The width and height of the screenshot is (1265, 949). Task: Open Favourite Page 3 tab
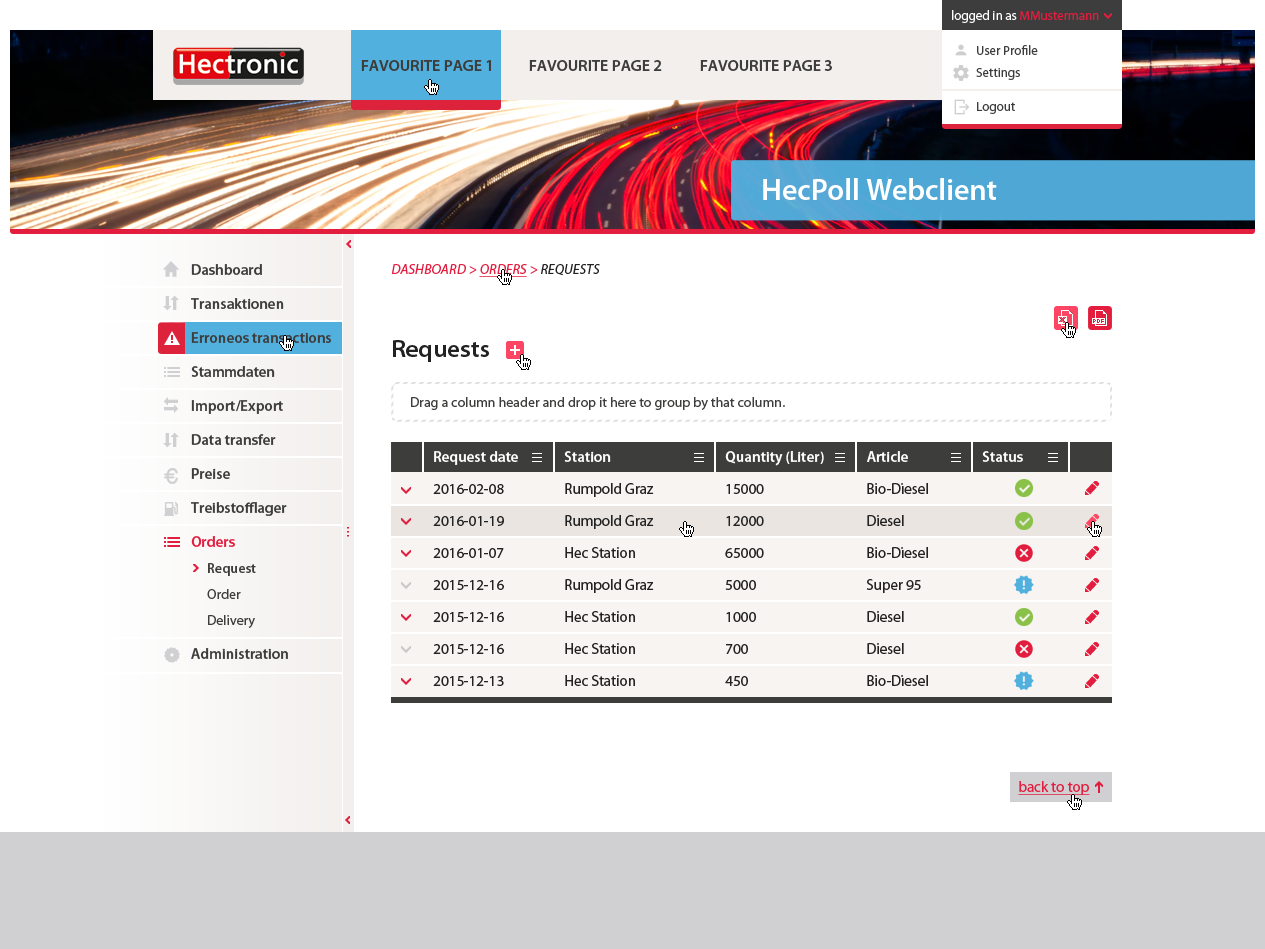[766, 66]
